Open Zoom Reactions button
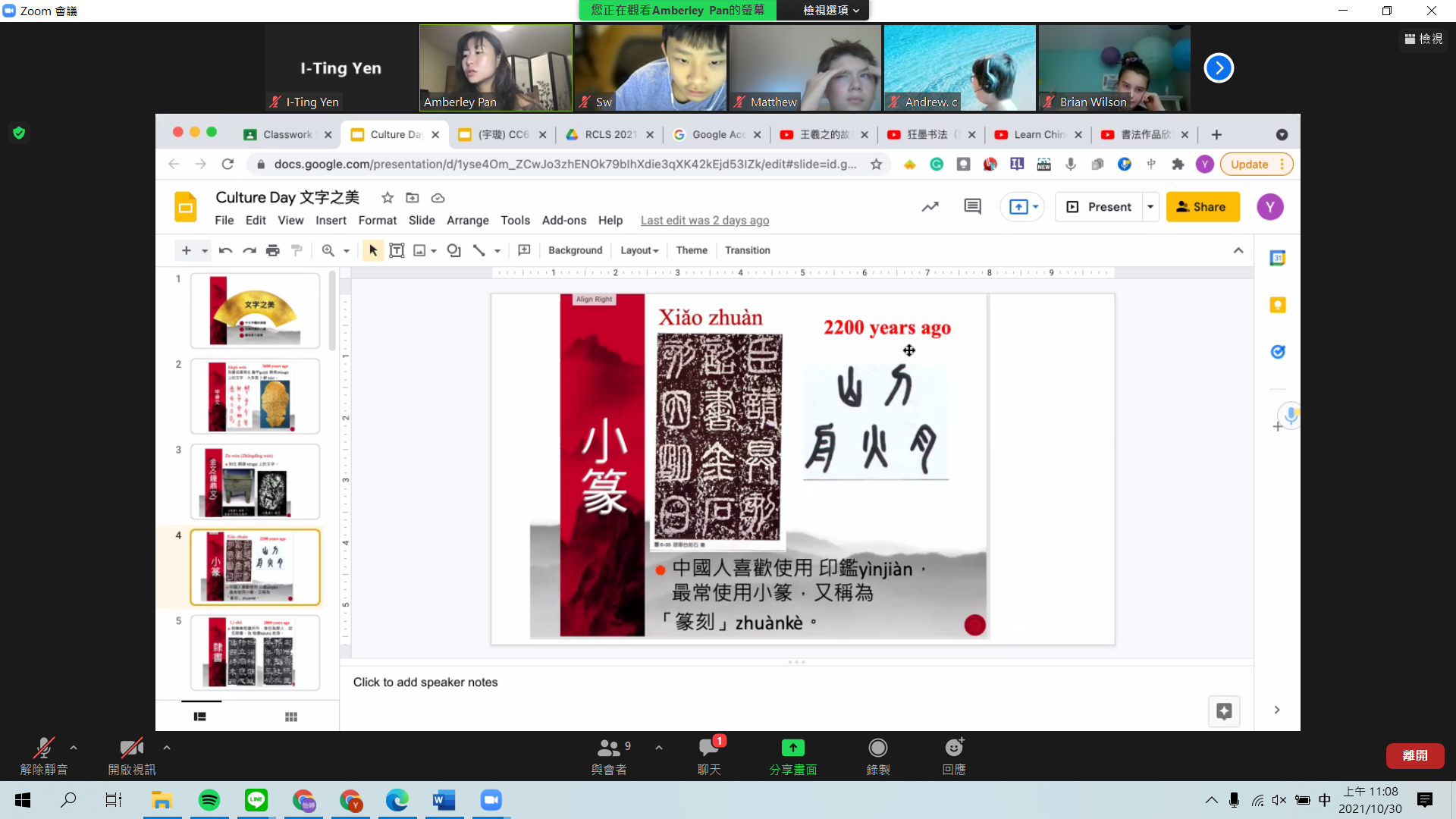 point(954,757)
